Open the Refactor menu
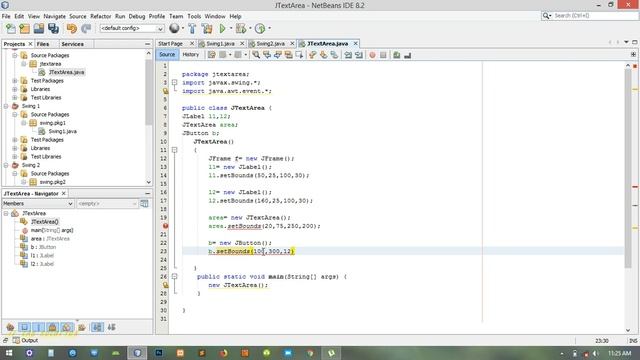640x360 pixels. [100, 16]
